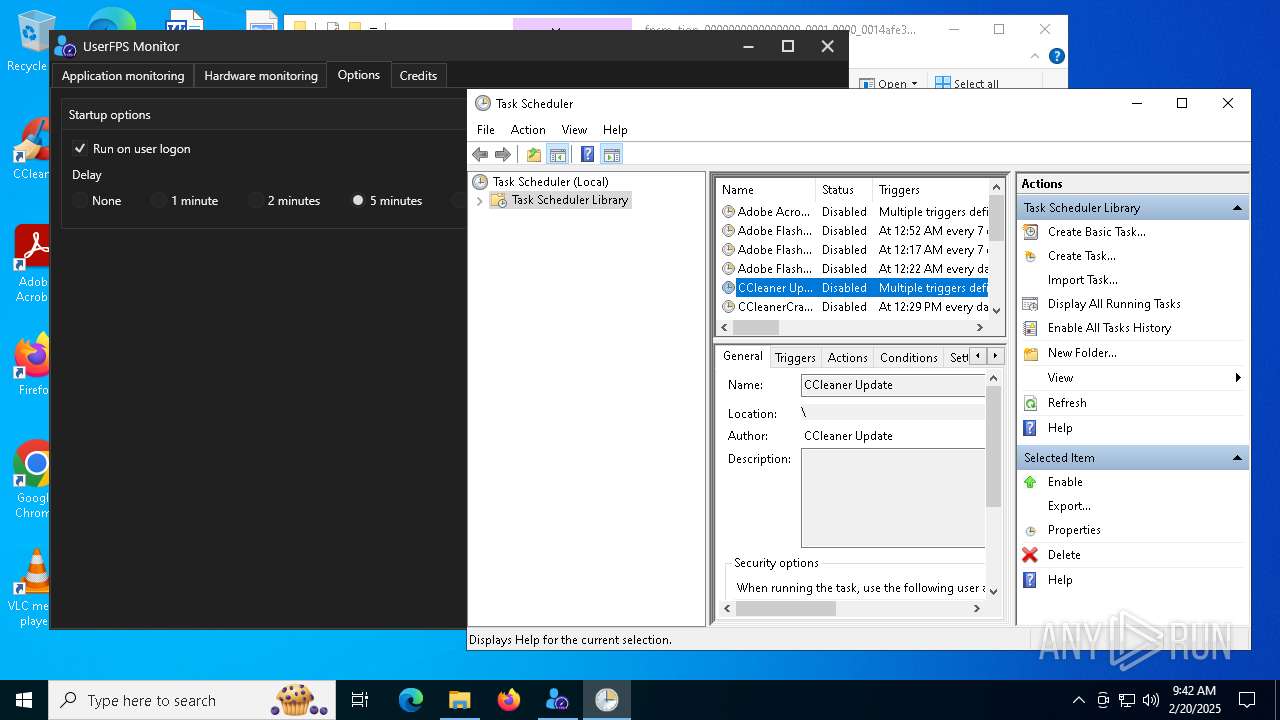
Task: Click Help icon under Selected Item
Action: [x=1030, y=580]
